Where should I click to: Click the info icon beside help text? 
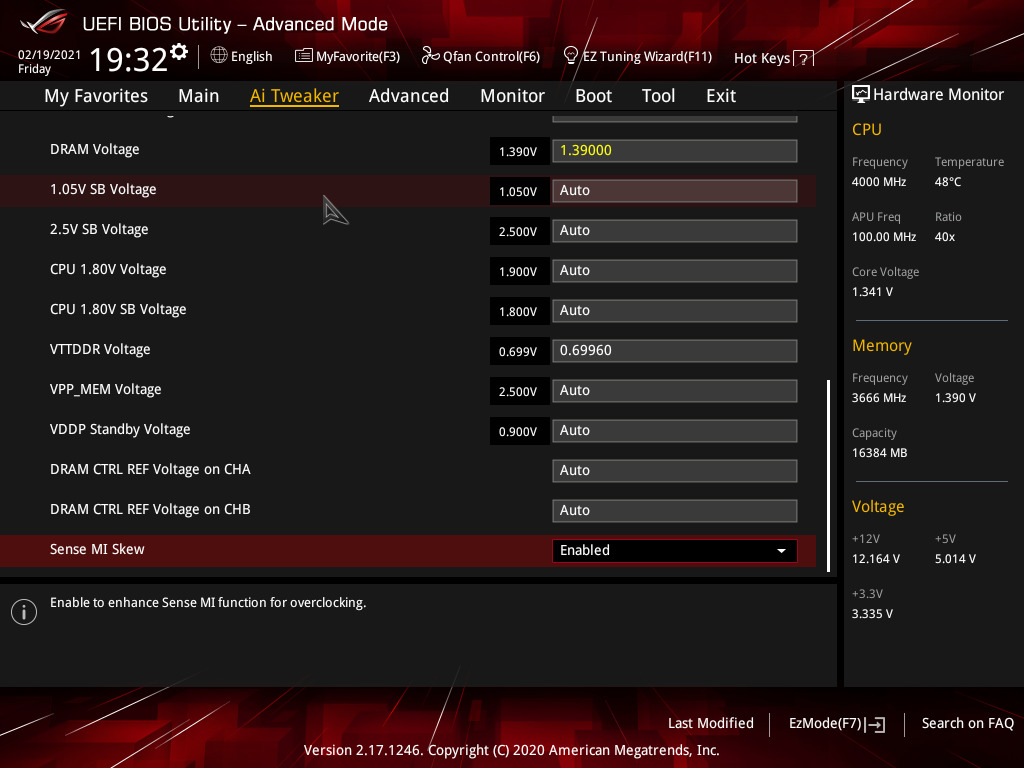(24, 612)
